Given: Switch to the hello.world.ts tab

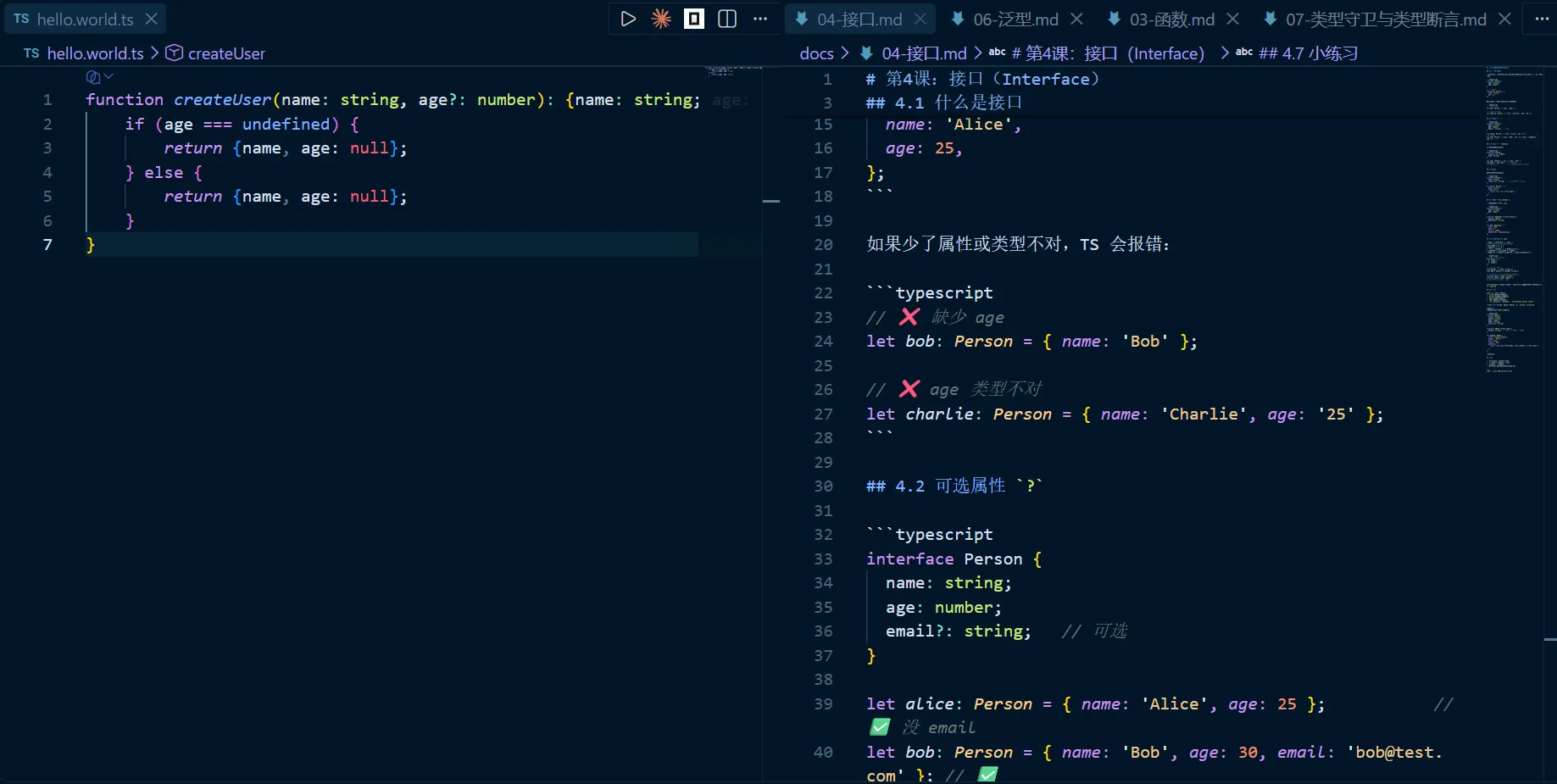Looking at the screenshot, I should [85, 19].
